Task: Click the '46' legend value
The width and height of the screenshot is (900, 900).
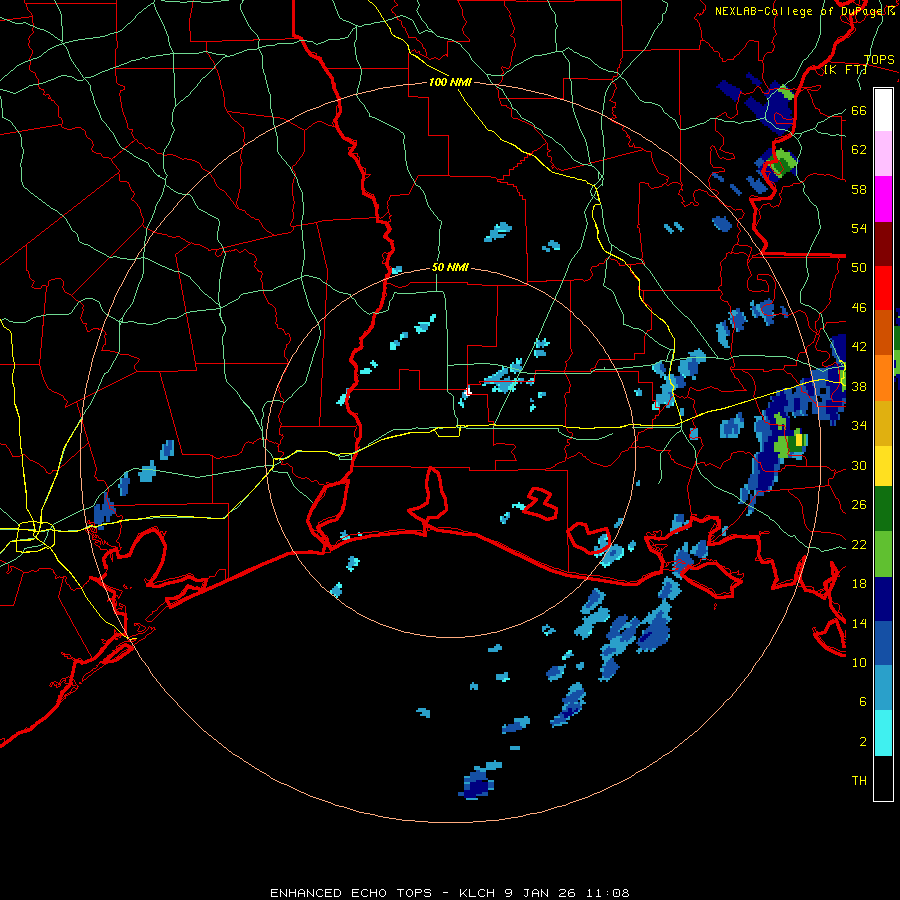Action: coord(859,308)
